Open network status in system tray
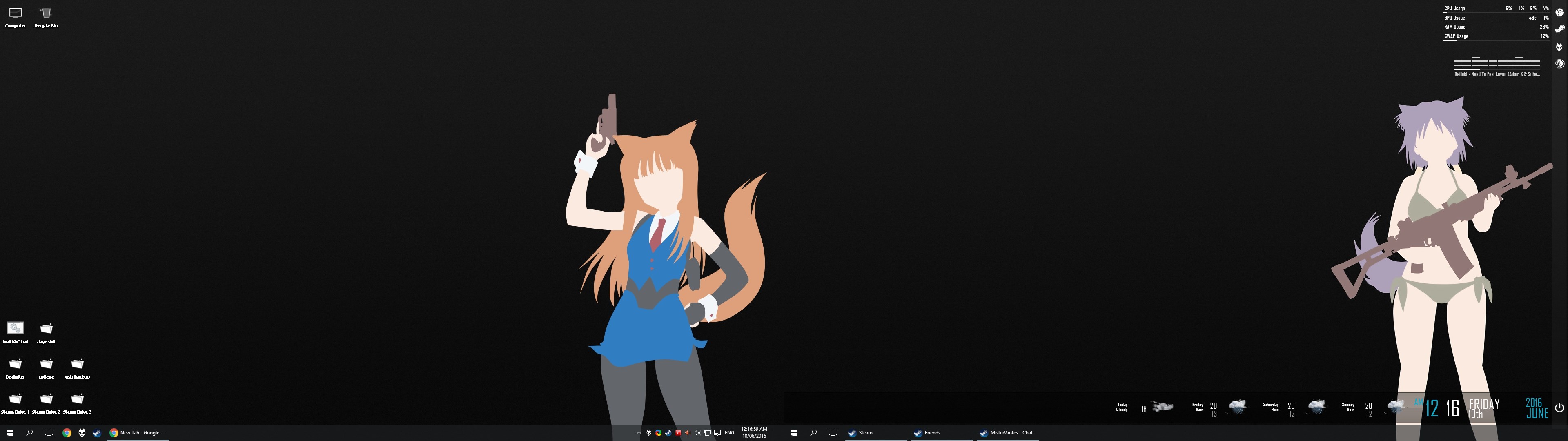The image size is (1568, 441). (707, 433)
